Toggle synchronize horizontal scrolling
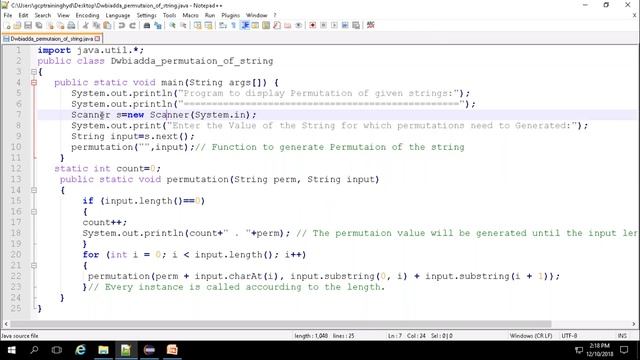The image size is (640, 360). coord(208,25)
